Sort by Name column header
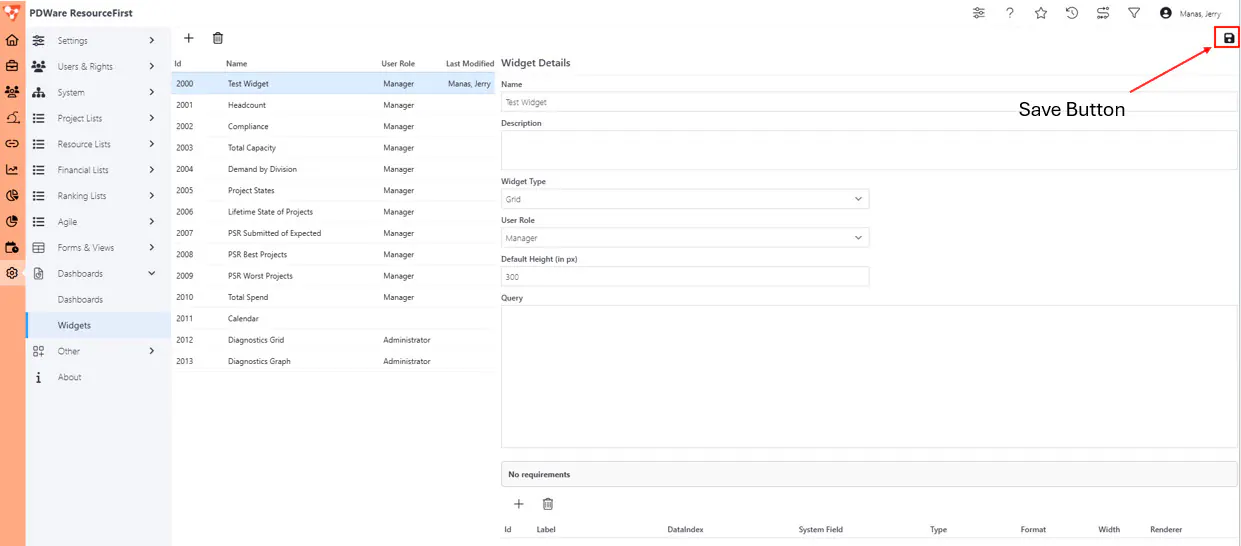Viewport: 1241px width, 546px height. click(236, 63)
